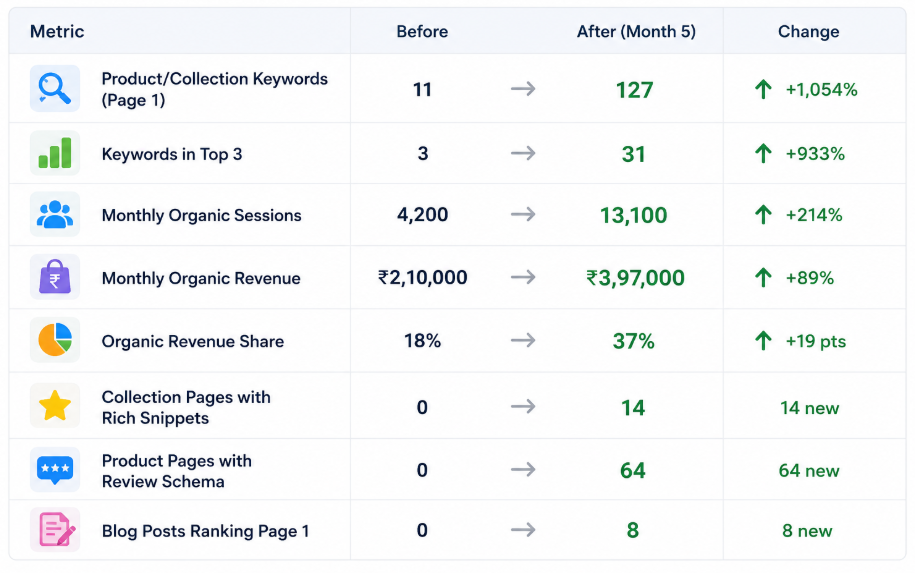Viewport: 915px width, 573px height.
Task: Click the green bar chart icon
Action: (x=55, y=153)
